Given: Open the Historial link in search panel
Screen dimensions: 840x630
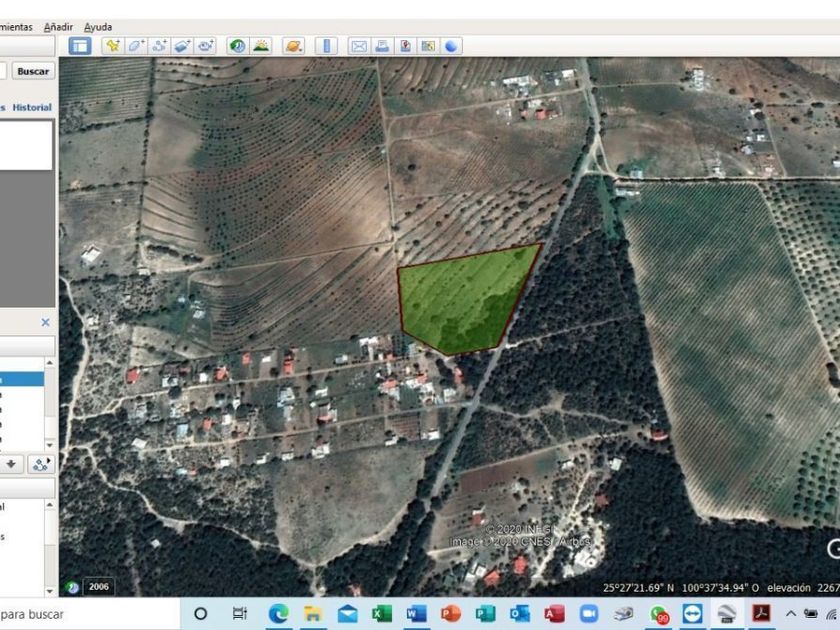Looking at the screenshot, I should tap(32, 107).
